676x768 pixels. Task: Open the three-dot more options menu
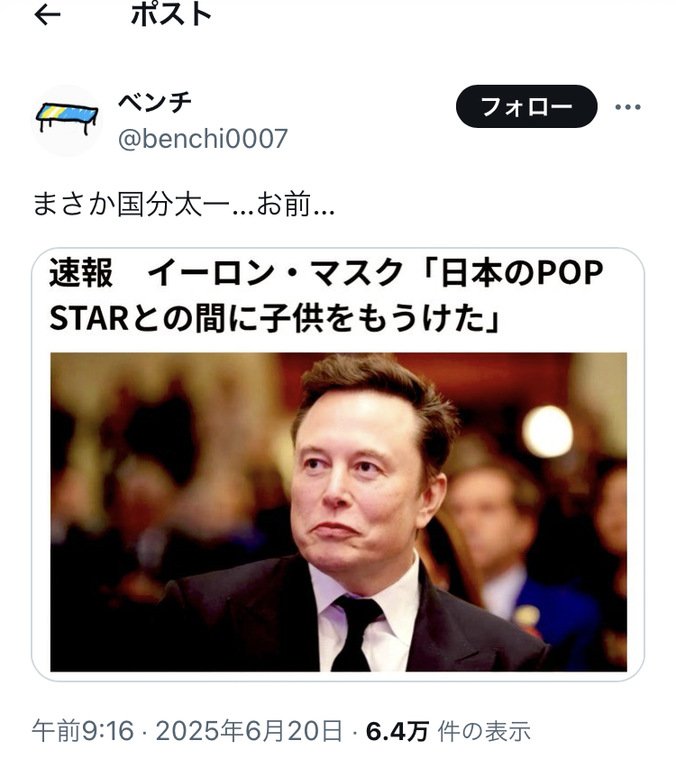click(628, 107)
